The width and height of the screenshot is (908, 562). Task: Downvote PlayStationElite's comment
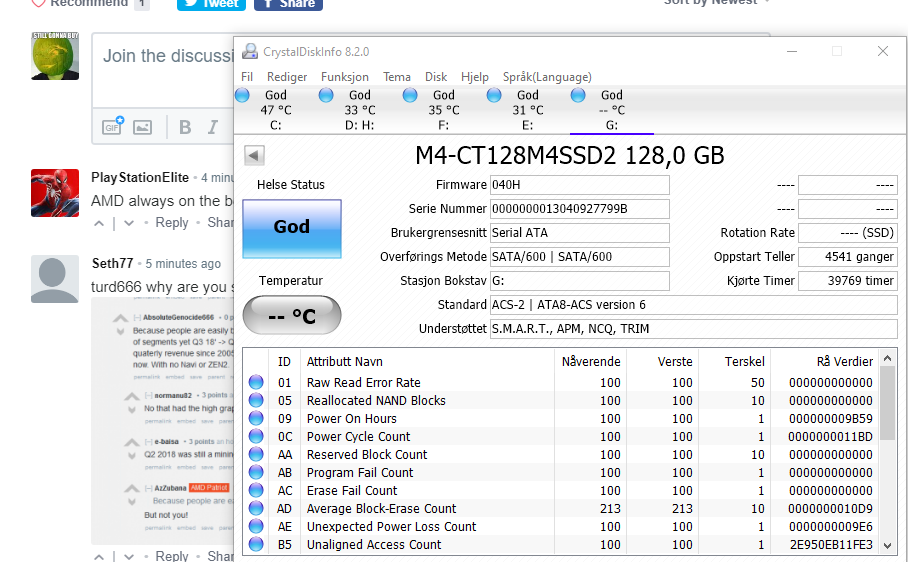pos(130,223)
